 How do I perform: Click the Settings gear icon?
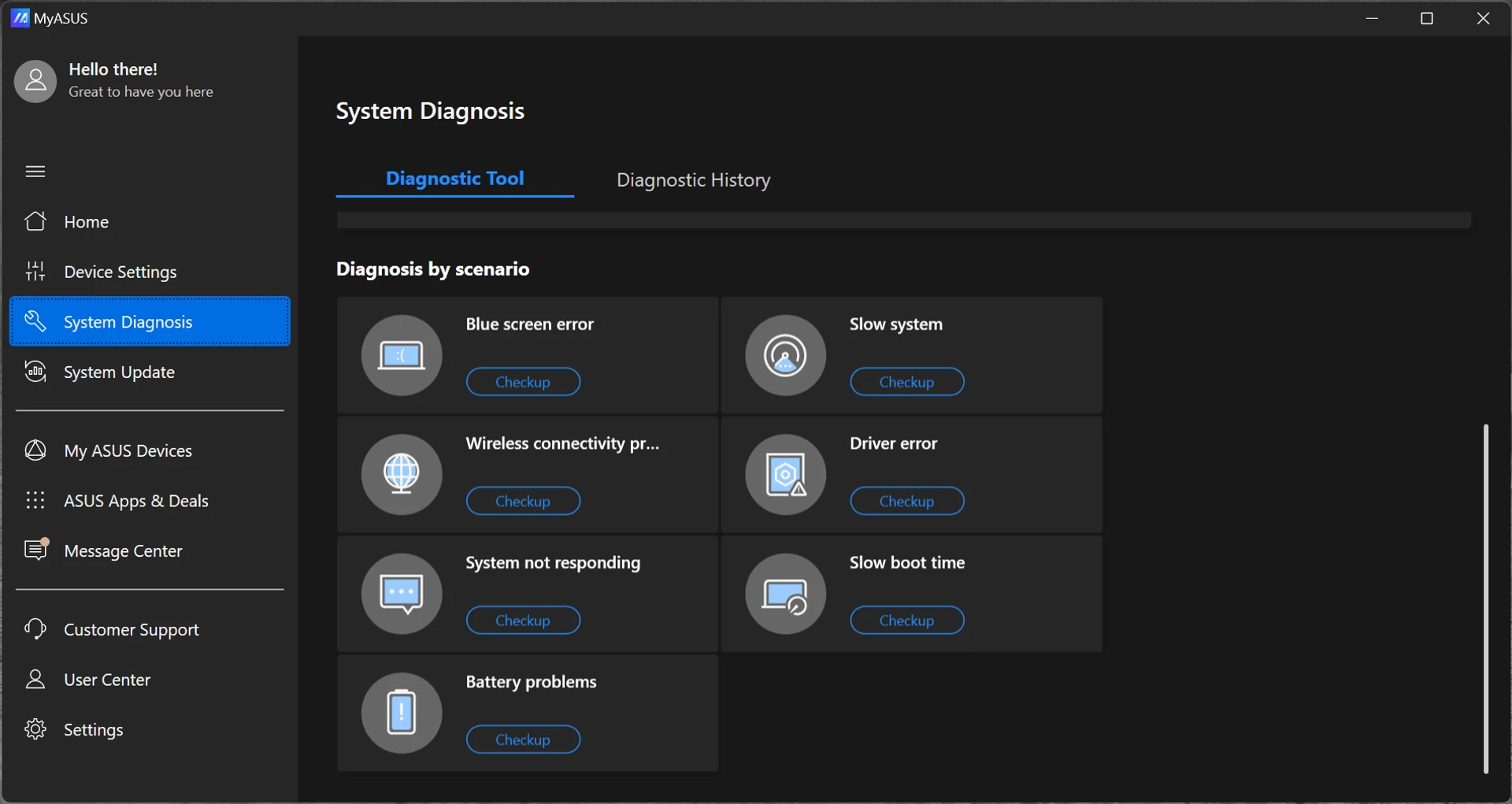coord(35,729)
